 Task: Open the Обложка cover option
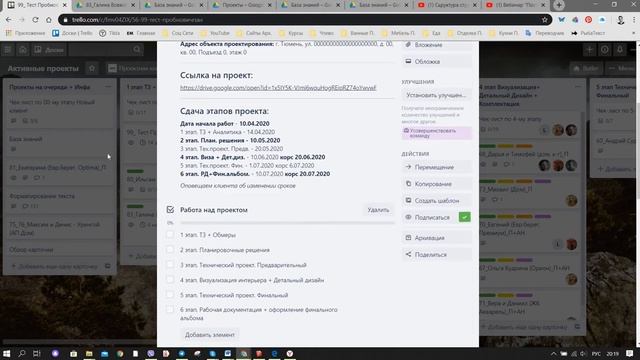[436, 62]
